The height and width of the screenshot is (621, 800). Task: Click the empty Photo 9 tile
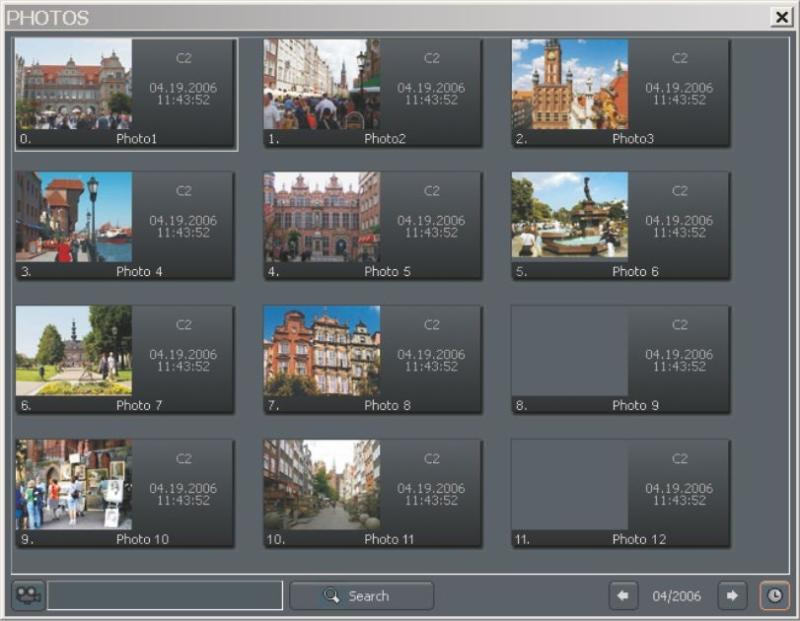point(570,351)
